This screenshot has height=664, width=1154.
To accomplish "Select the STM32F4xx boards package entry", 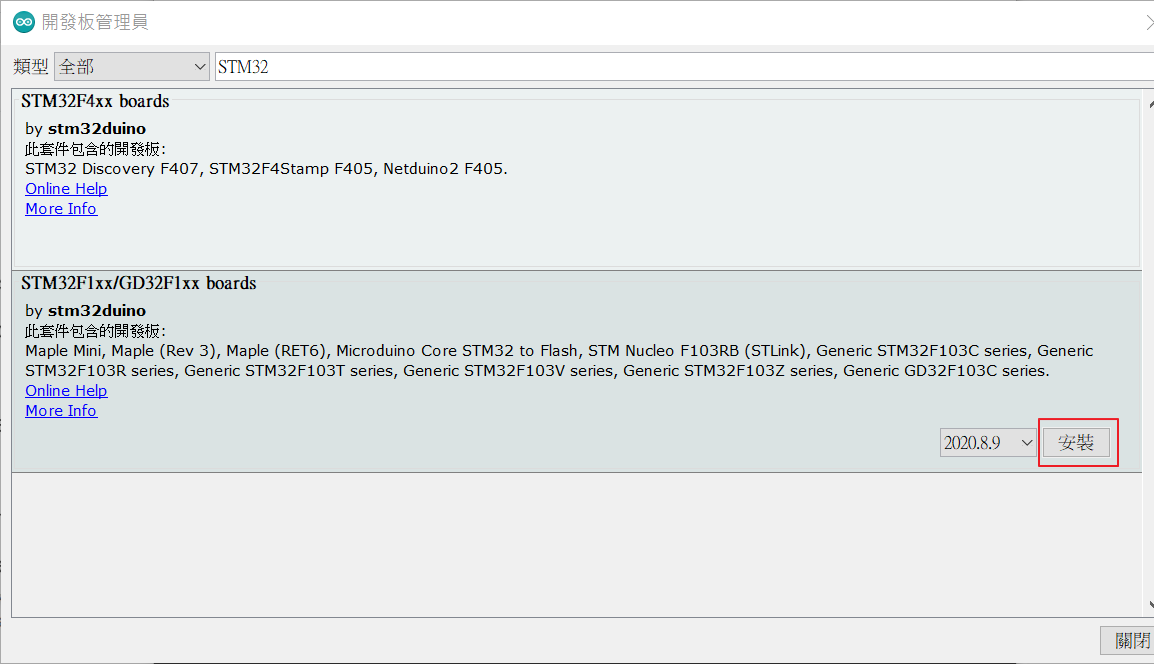I will 576,179.
